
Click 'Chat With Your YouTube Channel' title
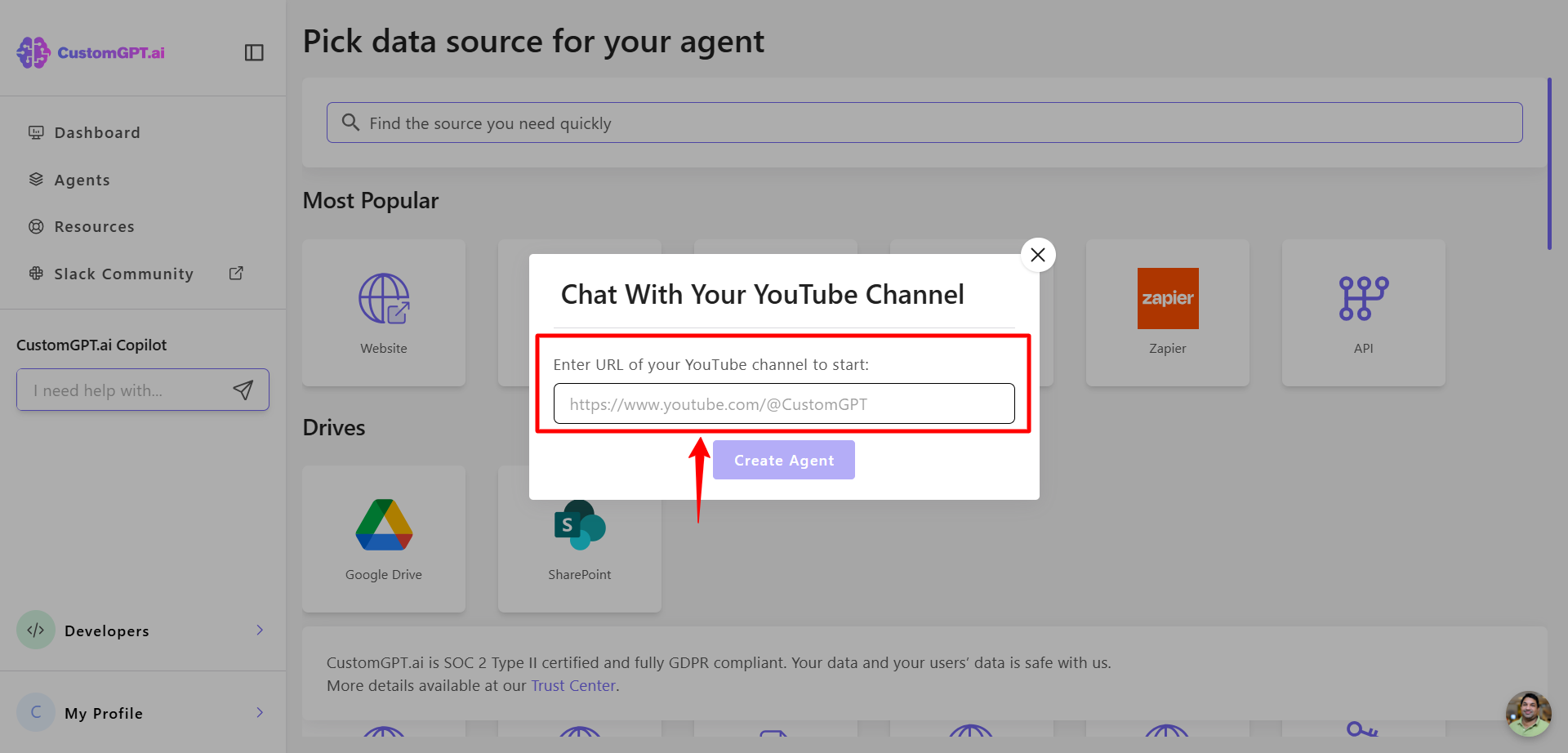[x=763, y=294]
